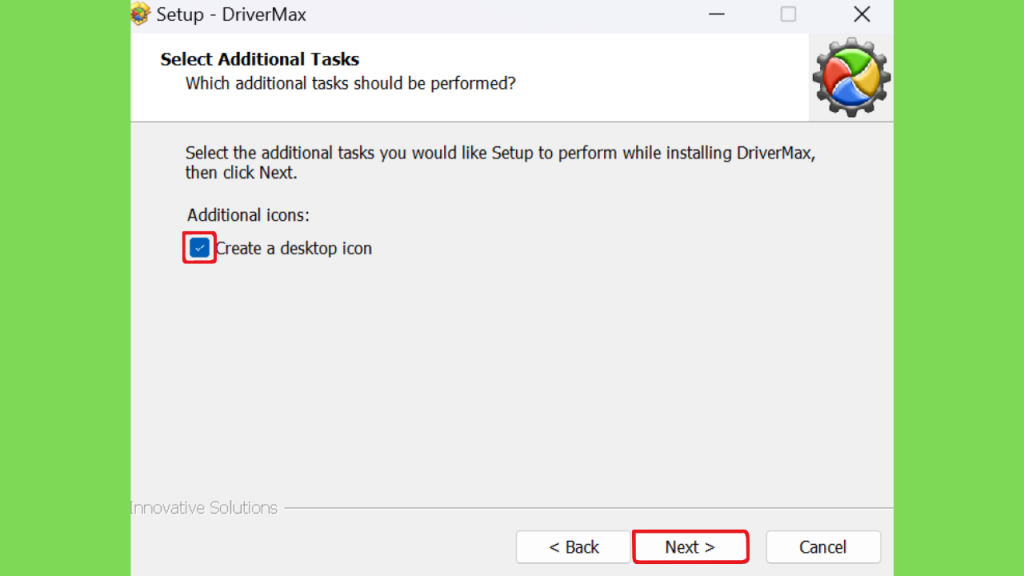Uncheck the Create a desktop icon checkbox
Viewport: 1024px width, 576px height.
[199, 248]
